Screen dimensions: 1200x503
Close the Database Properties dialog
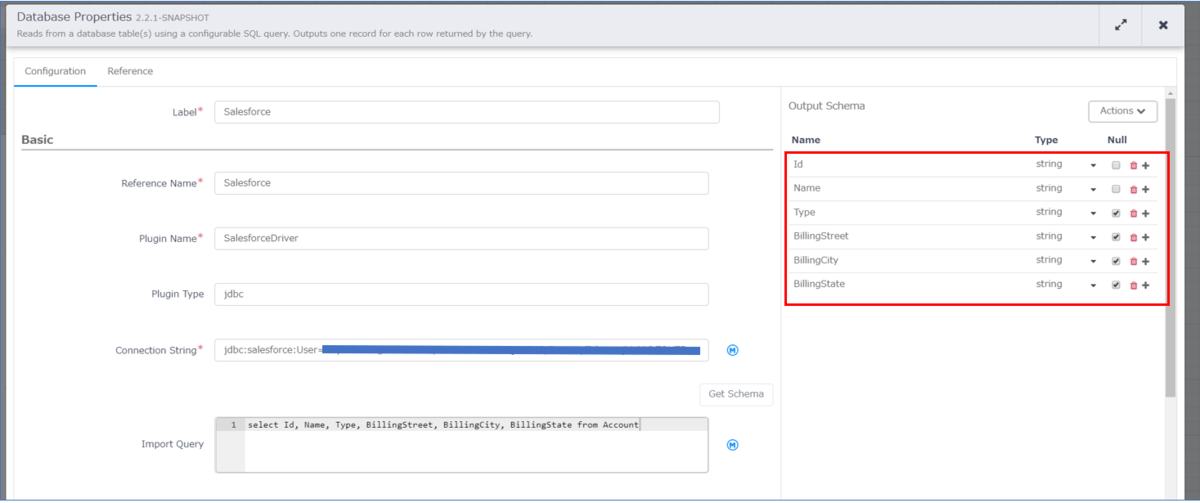point(1163,25)
